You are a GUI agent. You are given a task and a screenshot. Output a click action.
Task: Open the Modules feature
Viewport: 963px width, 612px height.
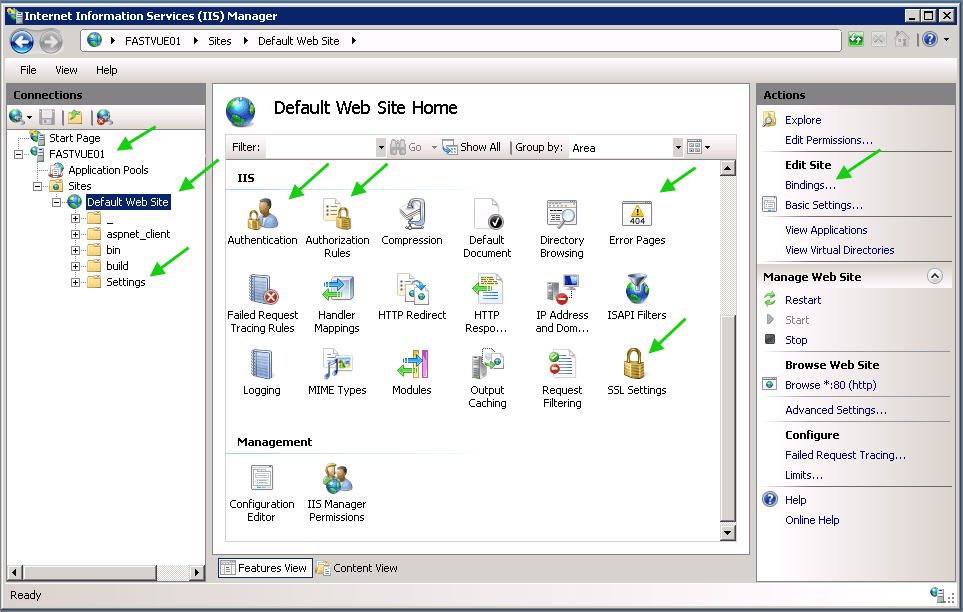pos(411,372)
